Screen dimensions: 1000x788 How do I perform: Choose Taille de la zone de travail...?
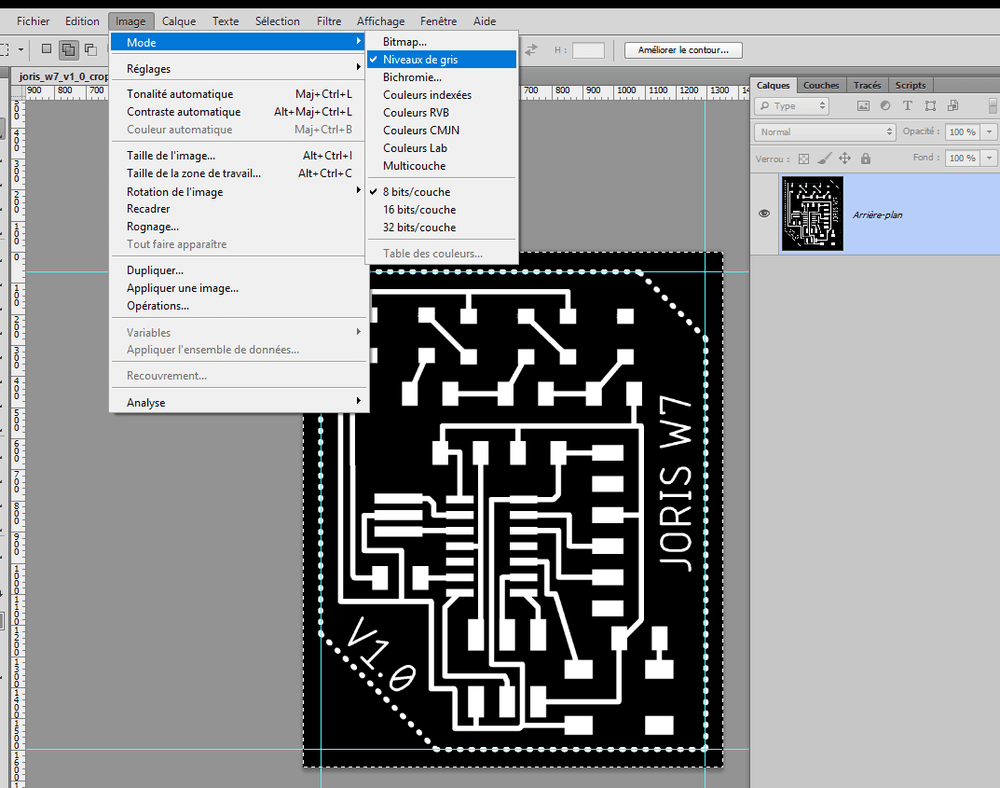click(x=239, y=173)
